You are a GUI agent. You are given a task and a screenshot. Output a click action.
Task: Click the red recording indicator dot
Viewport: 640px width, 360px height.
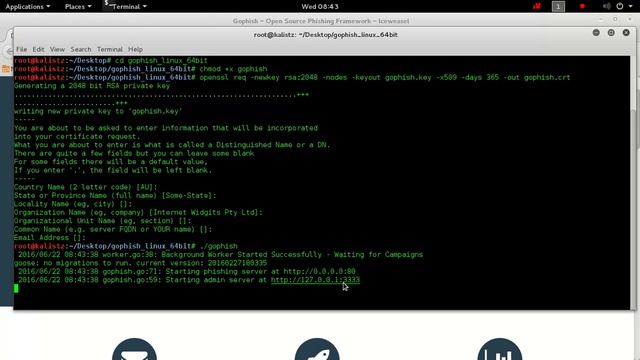click(x=582, y=7)
